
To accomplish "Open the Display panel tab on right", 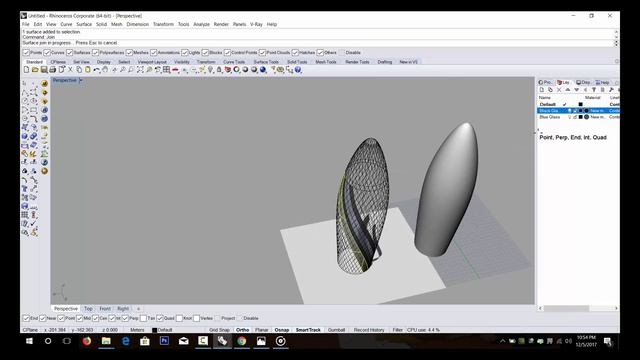I will coord(583,82).
